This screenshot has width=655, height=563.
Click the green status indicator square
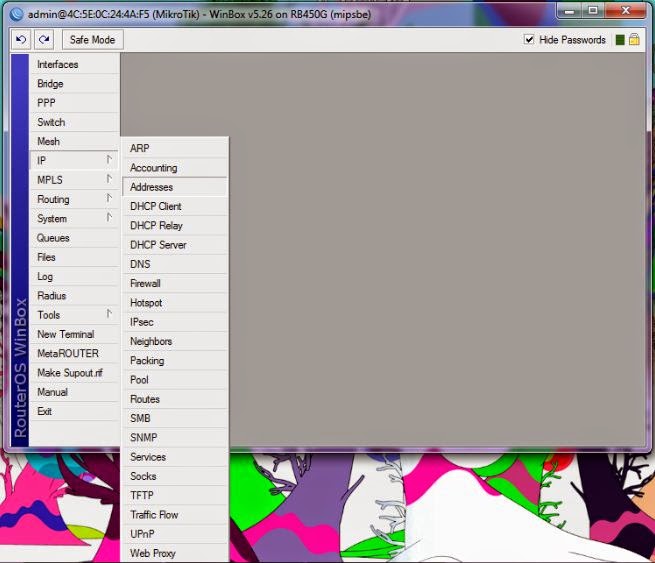point(620,40)
